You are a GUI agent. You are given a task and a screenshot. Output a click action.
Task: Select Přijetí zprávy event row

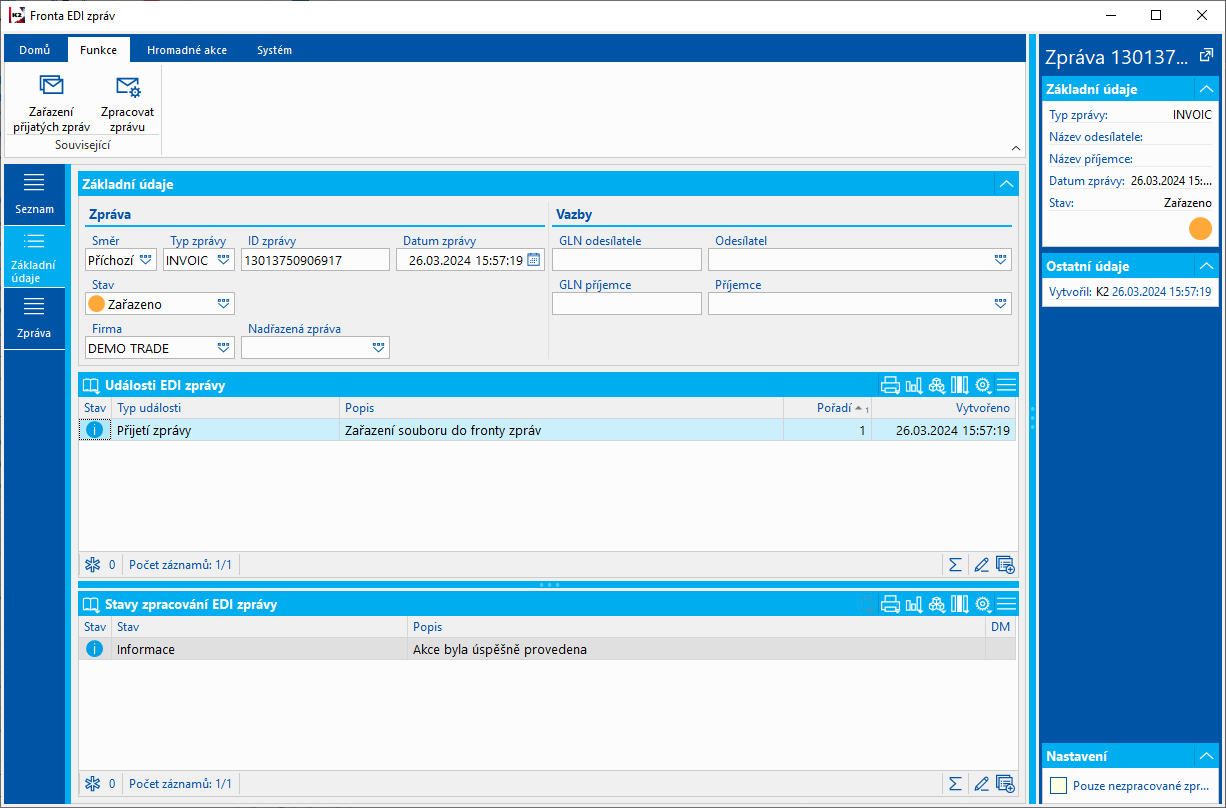click(x=547, y=430)
